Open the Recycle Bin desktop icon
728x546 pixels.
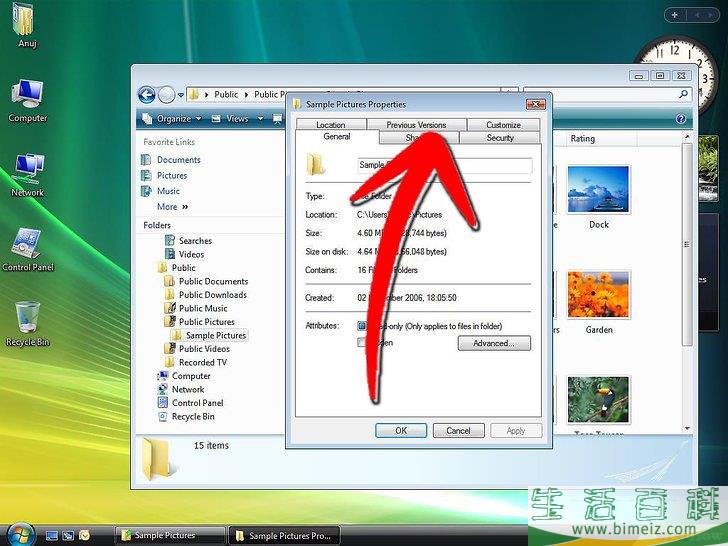27,324
